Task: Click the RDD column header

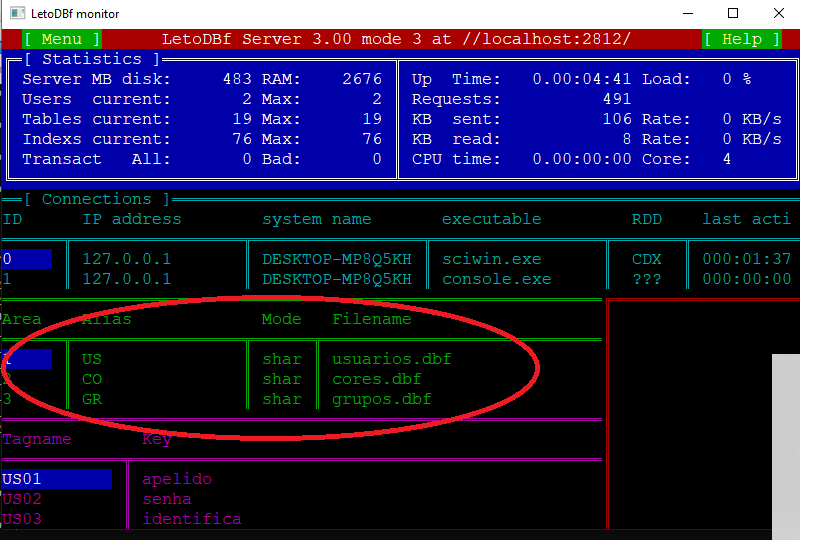Action: point(647,219)
